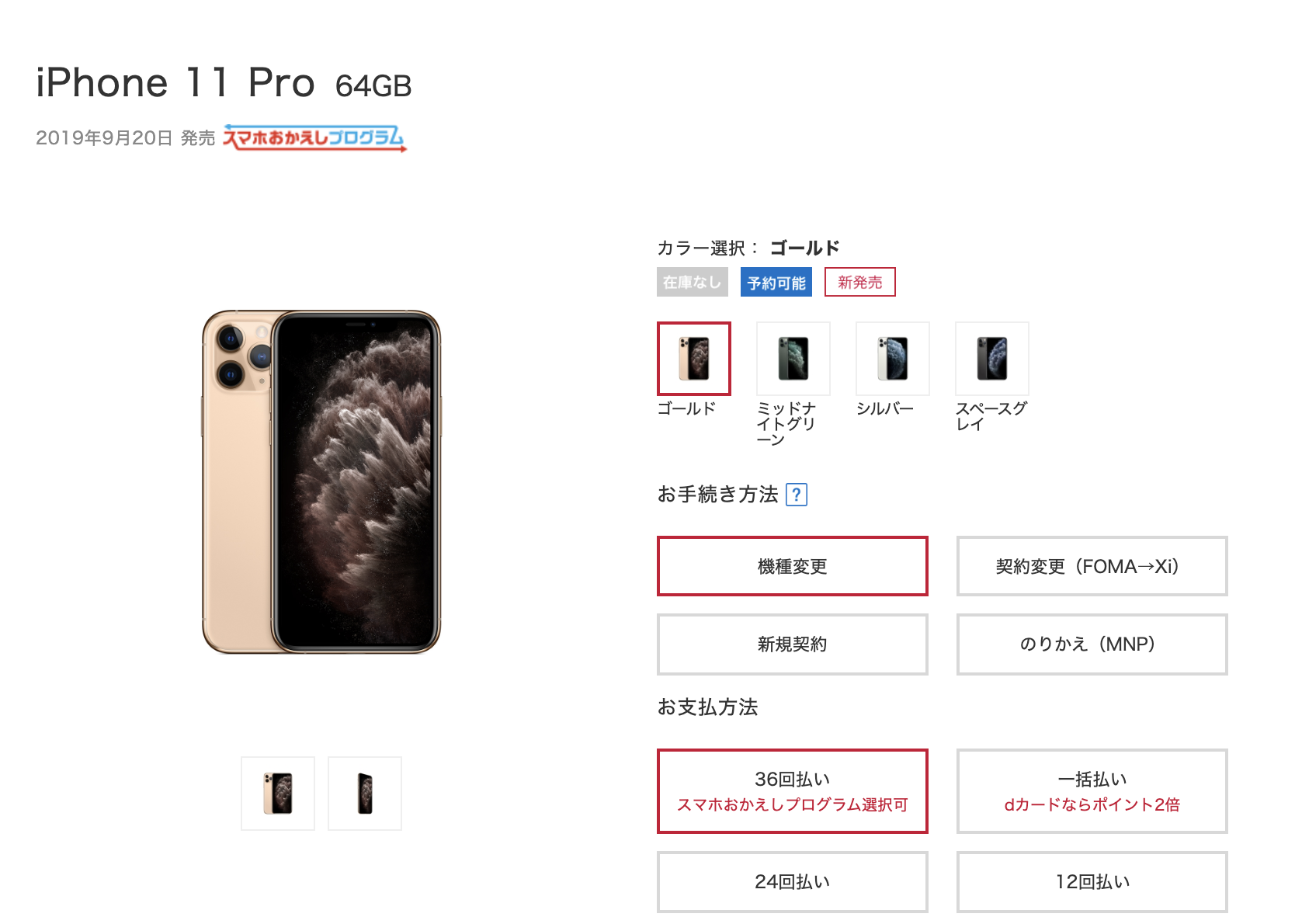Choose 新規契約 procedure option
Viewport: 1295px width, 924px height.
(x=793, y=644)
